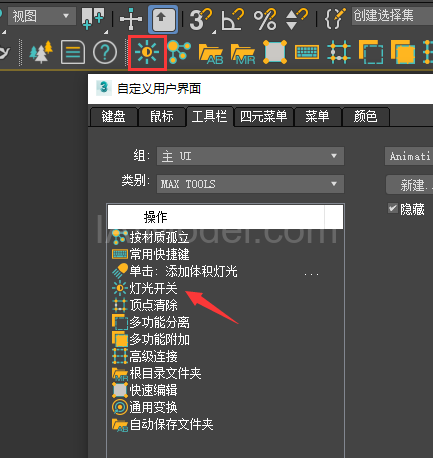Screen dimensions: 433x458
Task: Toggle the 3D snaps toggle icon
Action: click(x=201, y=19)
